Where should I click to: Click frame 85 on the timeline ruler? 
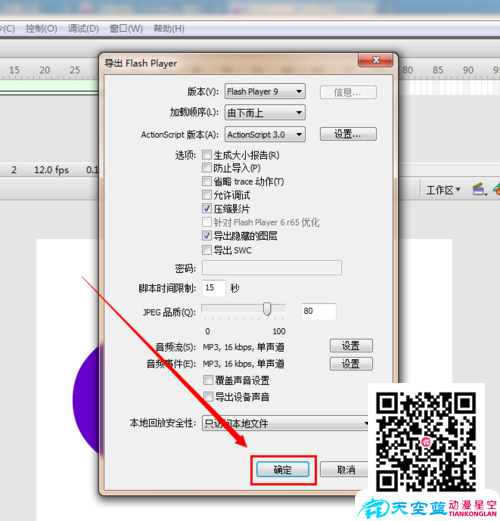click(438, 70)
